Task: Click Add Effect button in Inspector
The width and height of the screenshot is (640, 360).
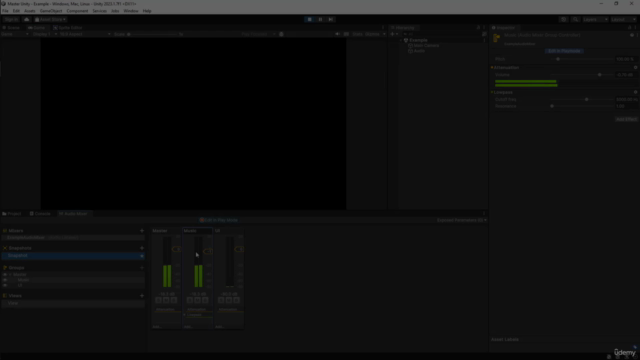Action: [626, 119]
